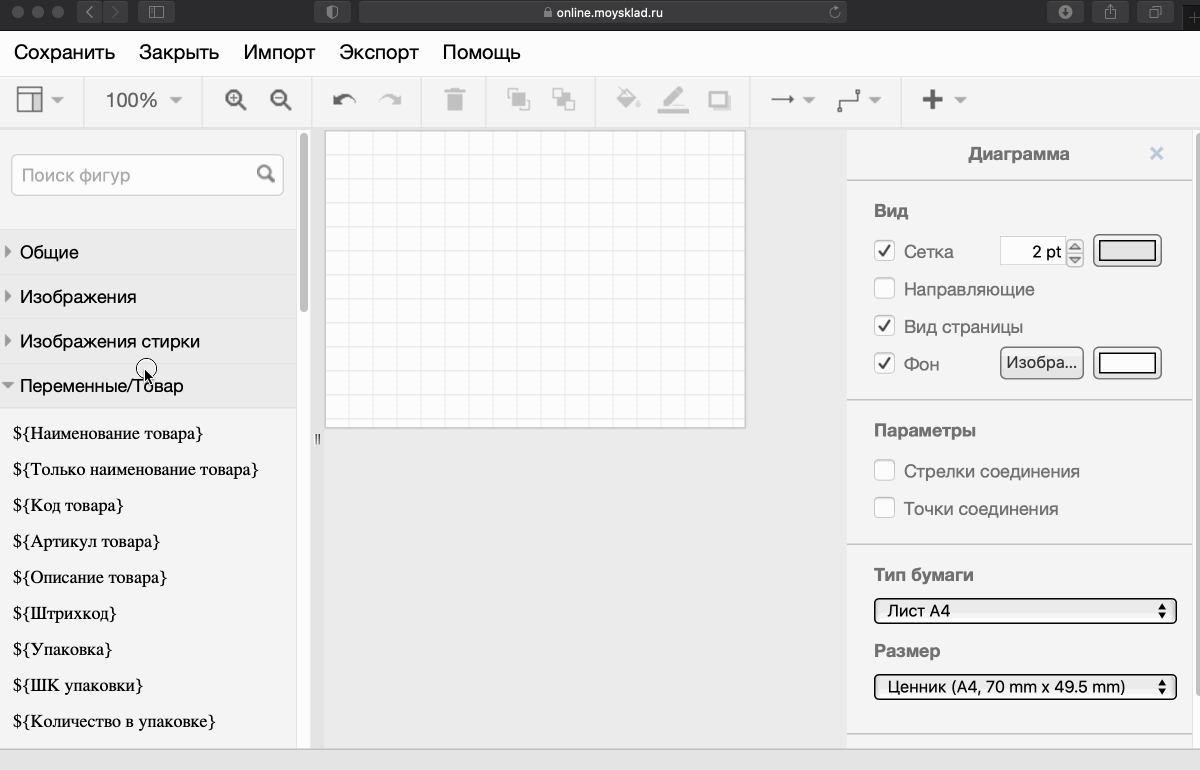Click the zoom in magnifier icon
Screen dimensions: 1200x770
pos(235,100)
